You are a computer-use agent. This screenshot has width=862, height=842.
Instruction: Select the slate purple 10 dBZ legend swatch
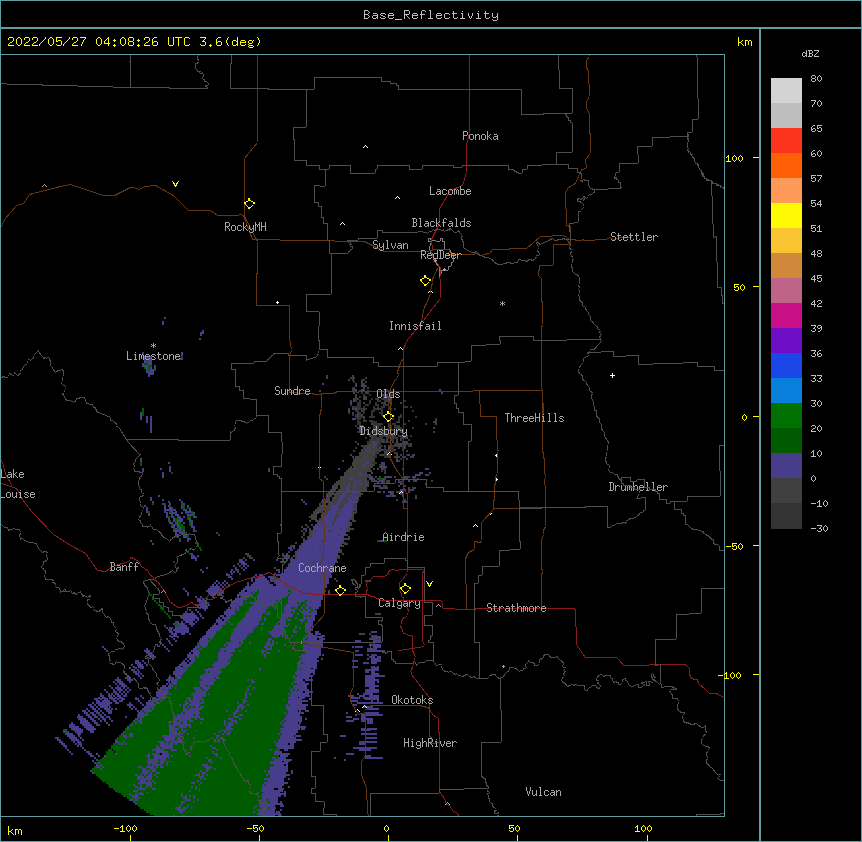click(x=786, y=466)
